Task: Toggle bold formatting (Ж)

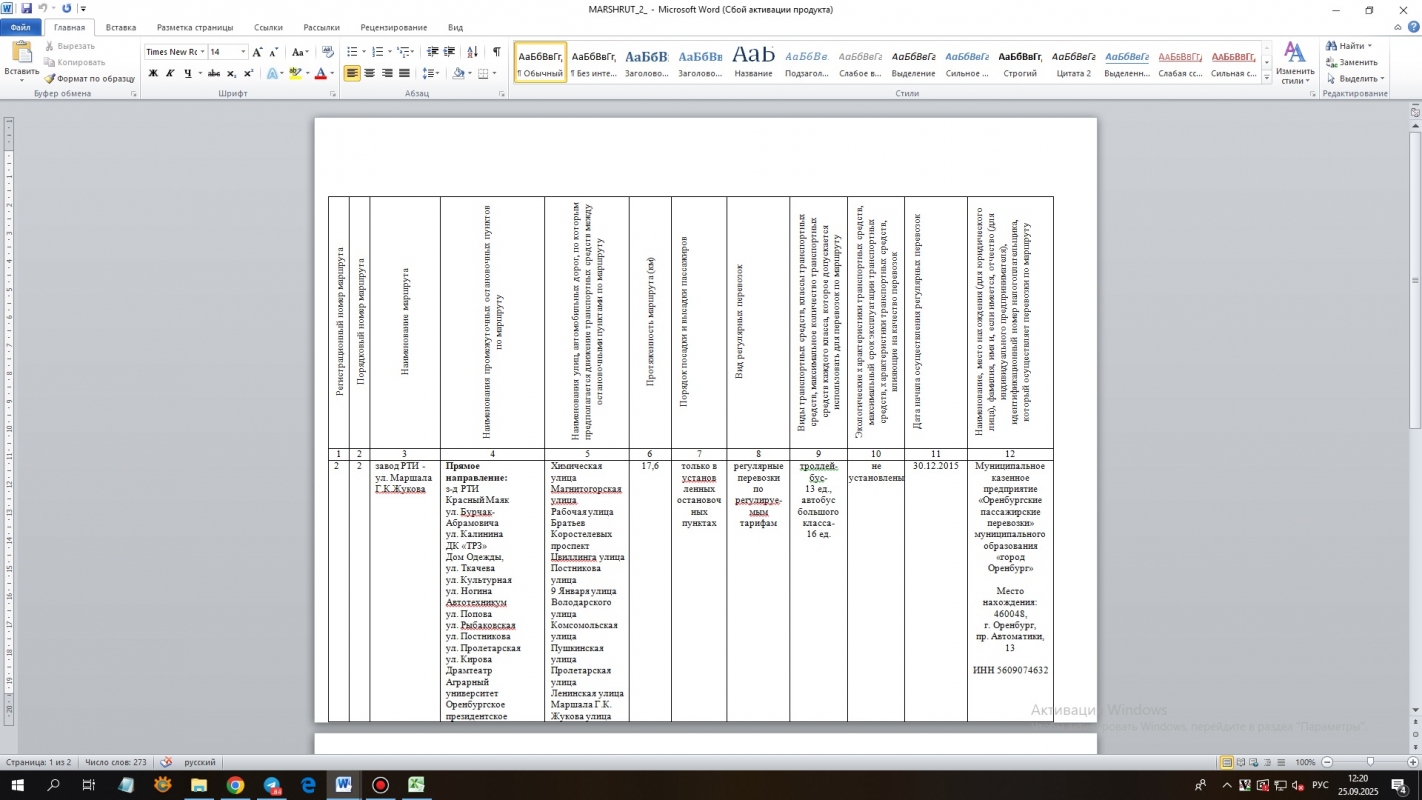Action: (x=153, y=73)
